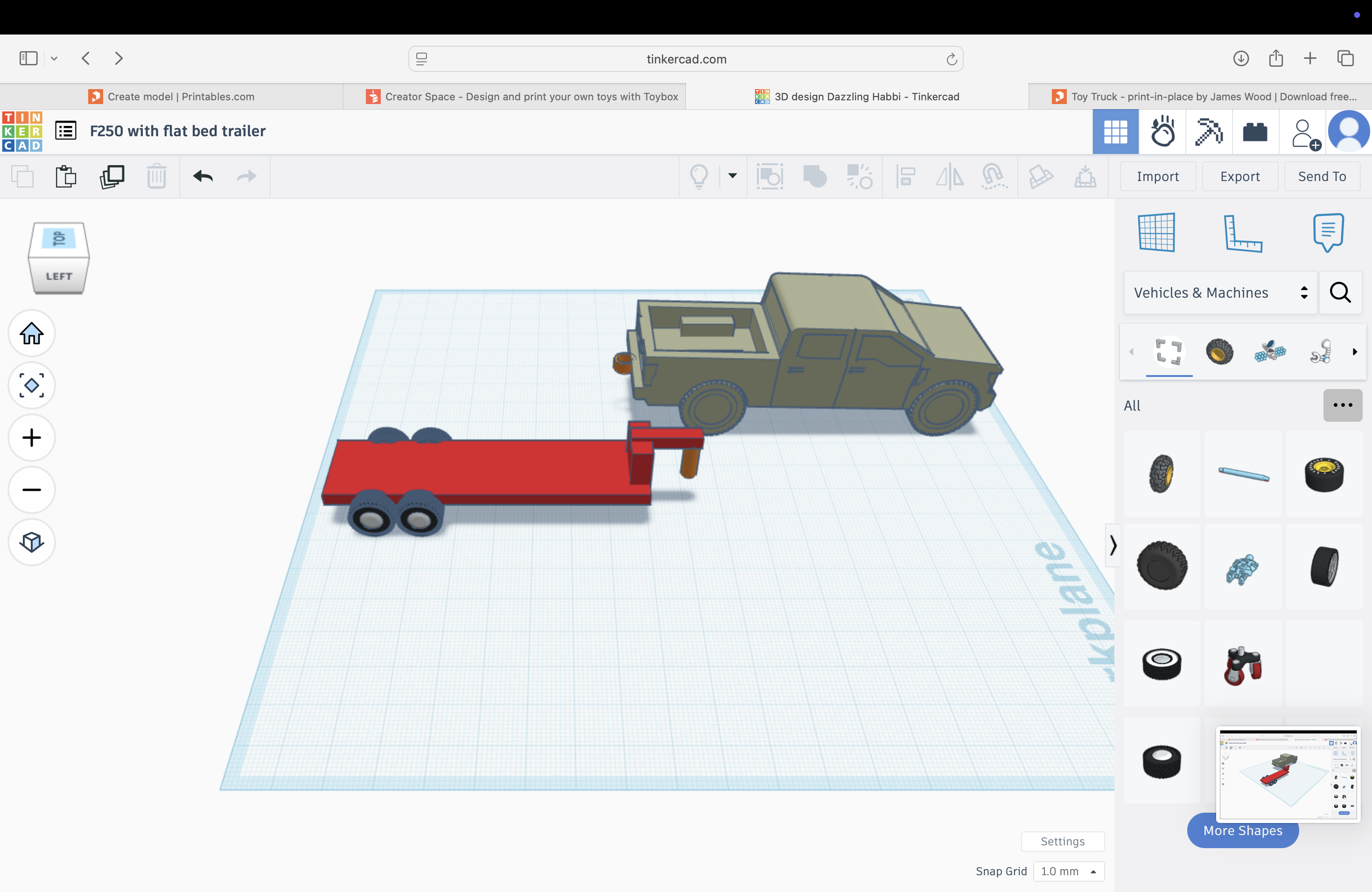Screen dimensions: 1372x892
Task: Switch to Creator Space Toybox tab
Action: point(514,96)
